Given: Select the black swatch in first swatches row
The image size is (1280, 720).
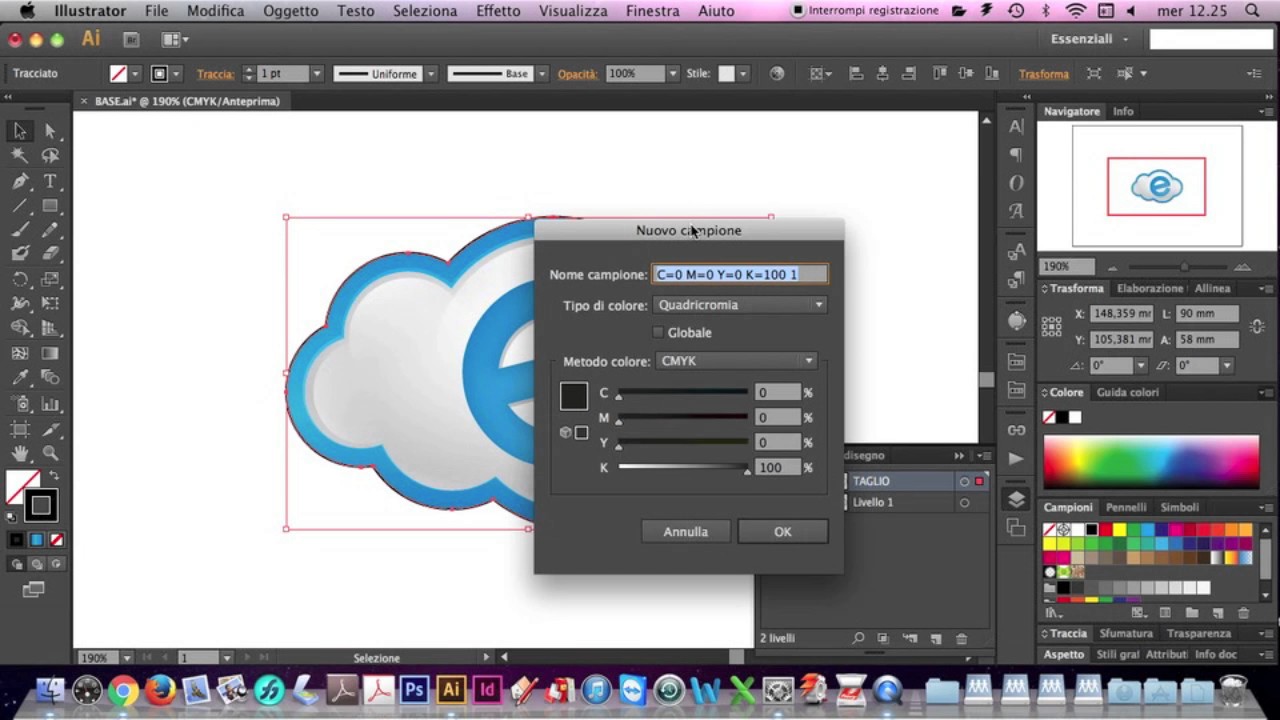Looking at the screenshot, I should click(1092, 530).
